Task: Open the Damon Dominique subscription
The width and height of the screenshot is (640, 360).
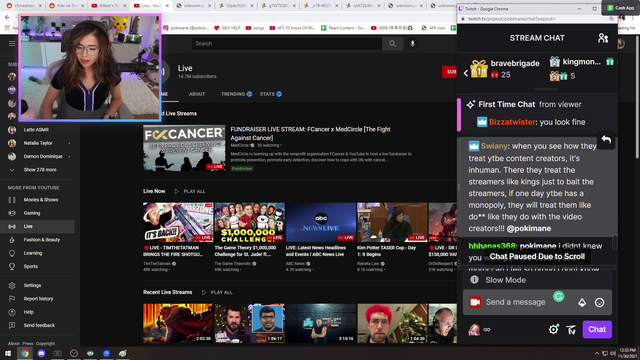Action: tap(38, 156)
